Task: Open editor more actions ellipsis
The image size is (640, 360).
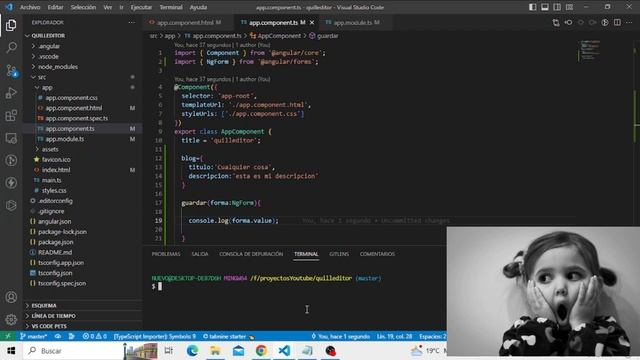Action: [629, 22]
